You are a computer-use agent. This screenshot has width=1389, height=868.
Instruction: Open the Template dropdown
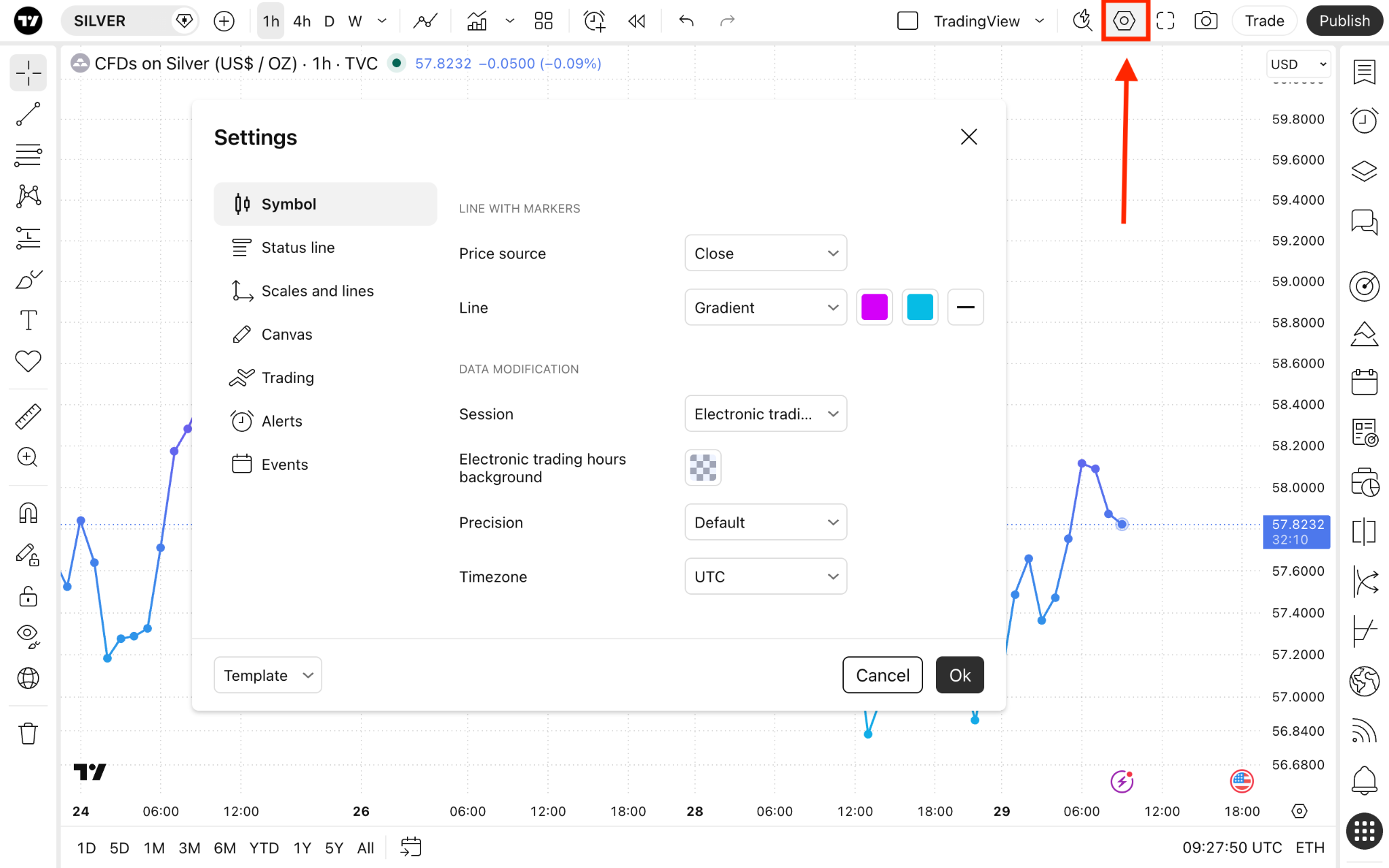pyautogui.click(x=268, y=675)
